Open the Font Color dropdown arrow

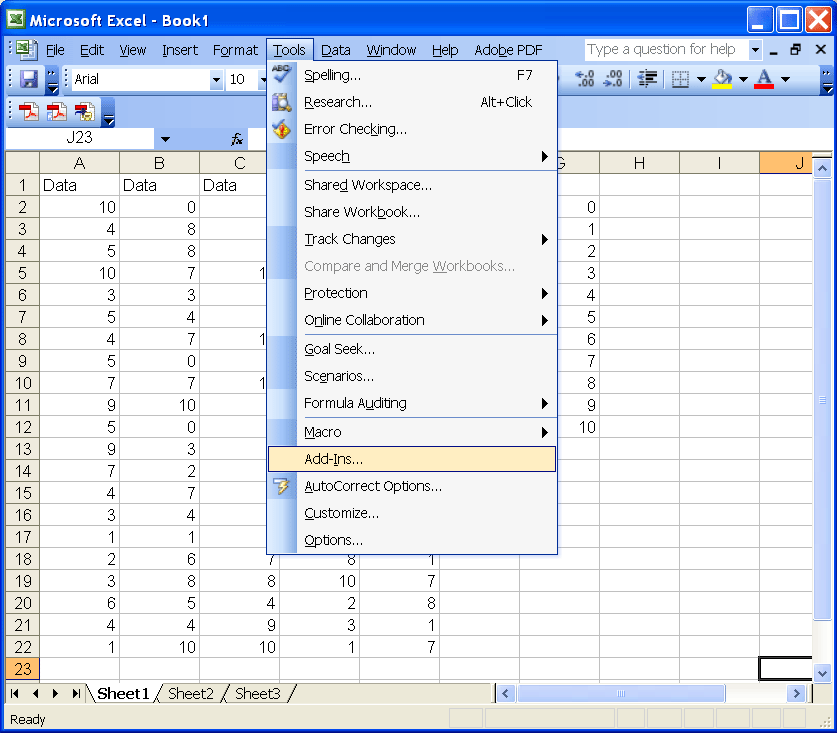click(785, 80)
